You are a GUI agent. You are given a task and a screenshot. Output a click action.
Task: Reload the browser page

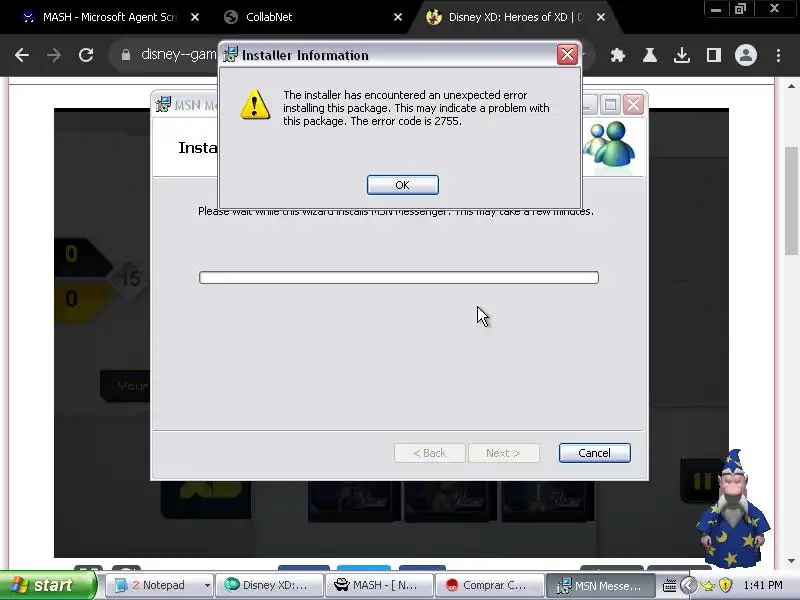click(x=86, y=55)
